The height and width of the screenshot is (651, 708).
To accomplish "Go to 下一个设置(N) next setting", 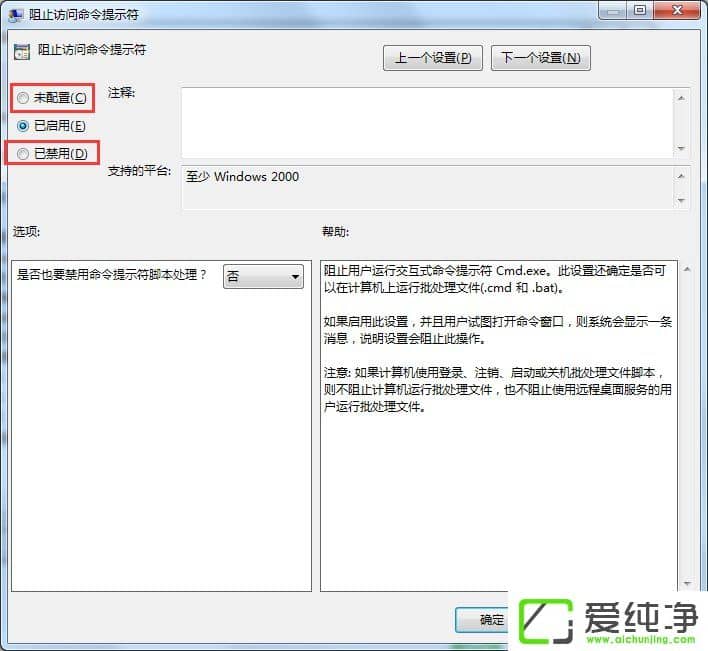I will point(540,58).
